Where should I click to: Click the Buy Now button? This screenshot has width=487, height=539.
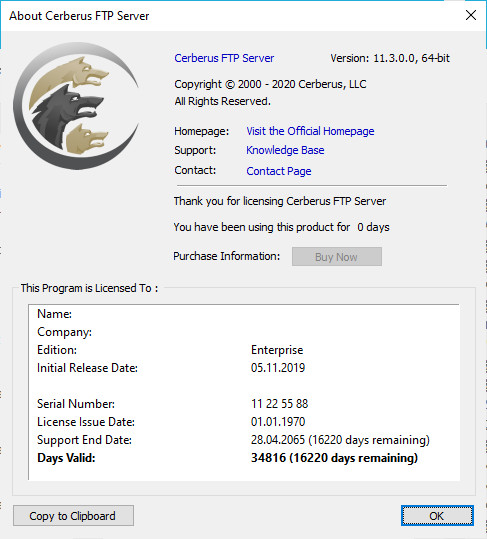coord(337,257)
